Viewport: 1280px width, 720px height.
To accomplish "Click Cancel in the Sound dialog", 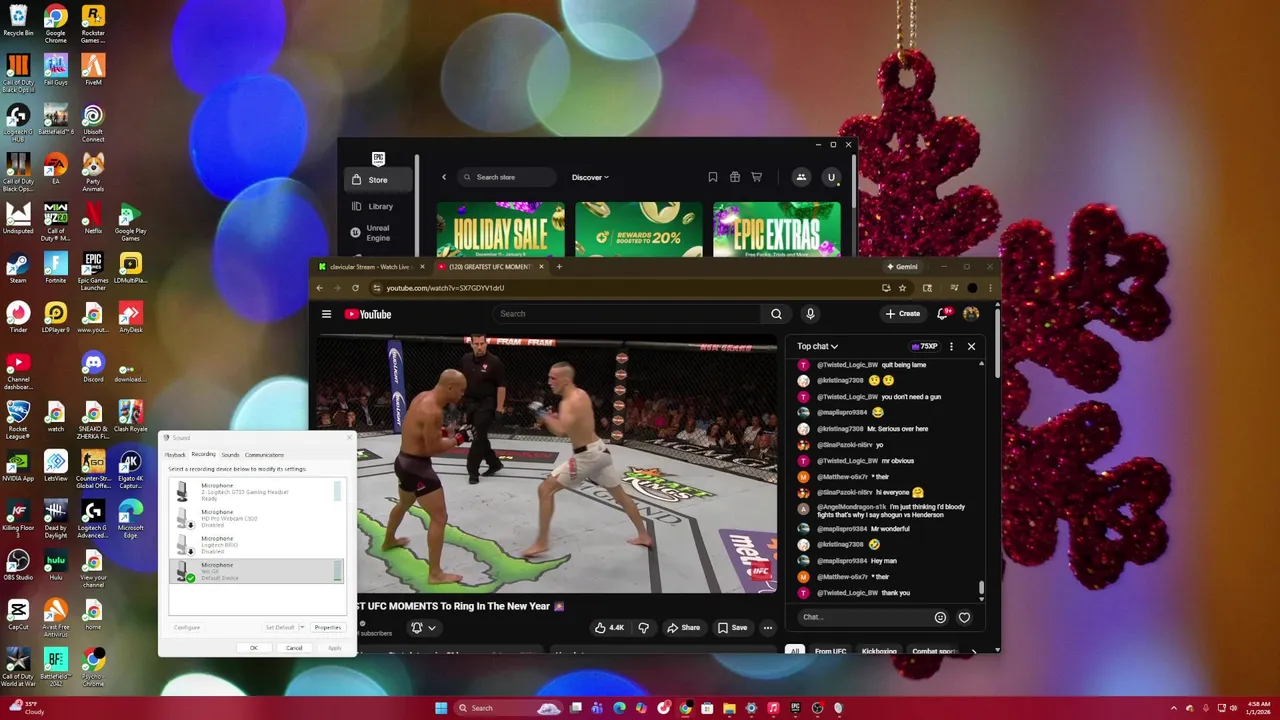I will point(294,648).
